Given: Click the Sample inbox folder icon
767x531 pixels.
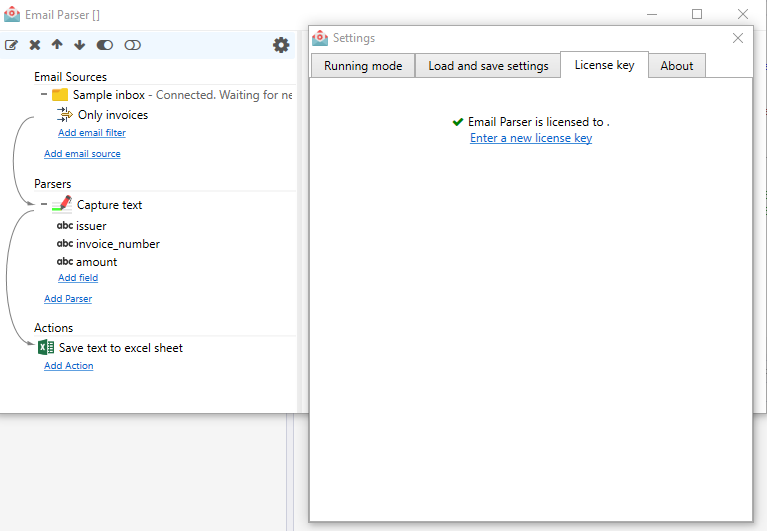Looking at the screenshot, I should (x=60, y=95).
